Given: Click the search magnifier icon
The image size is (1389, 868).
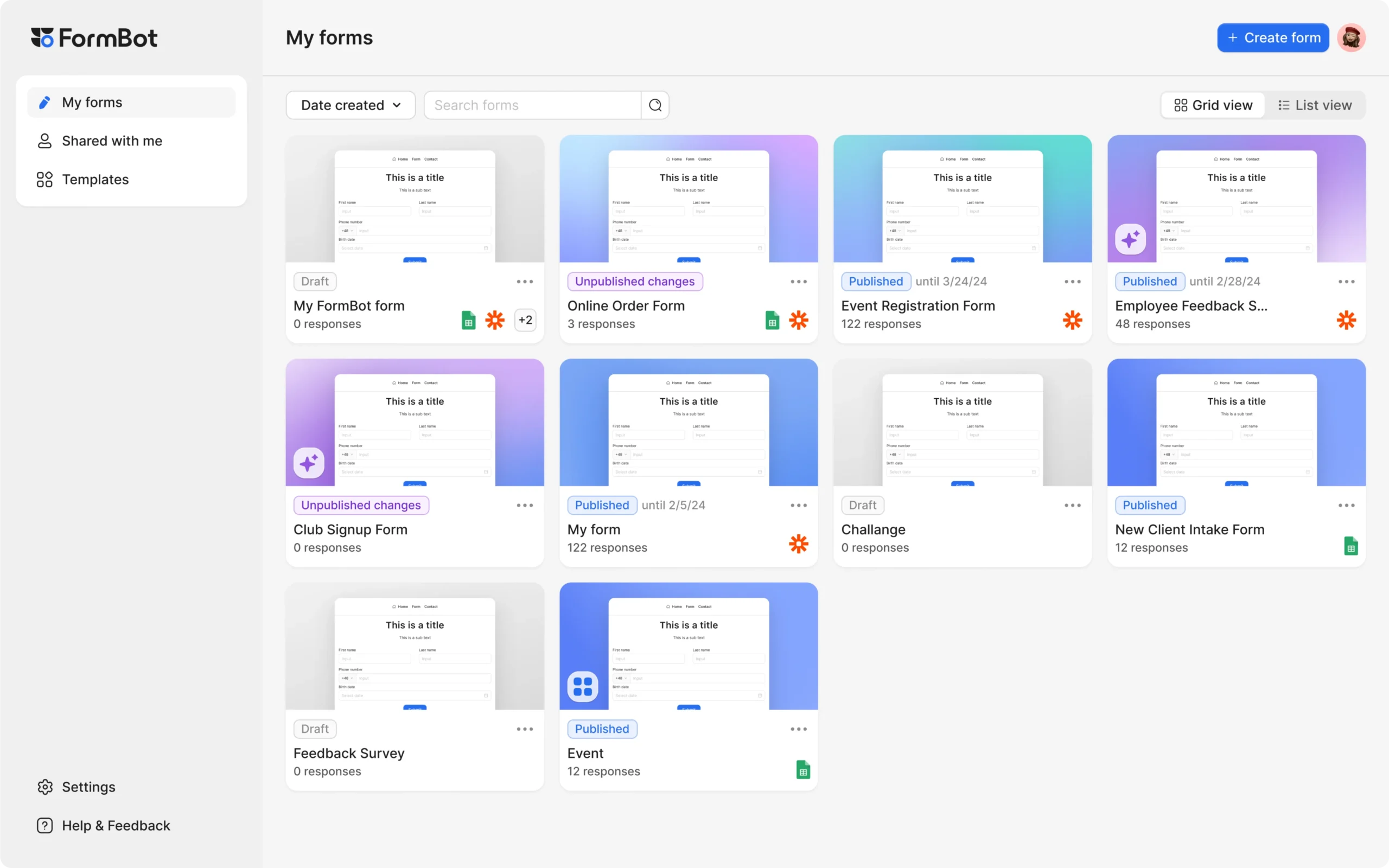Looking at the screenshot, I should [x=655, y=105].
